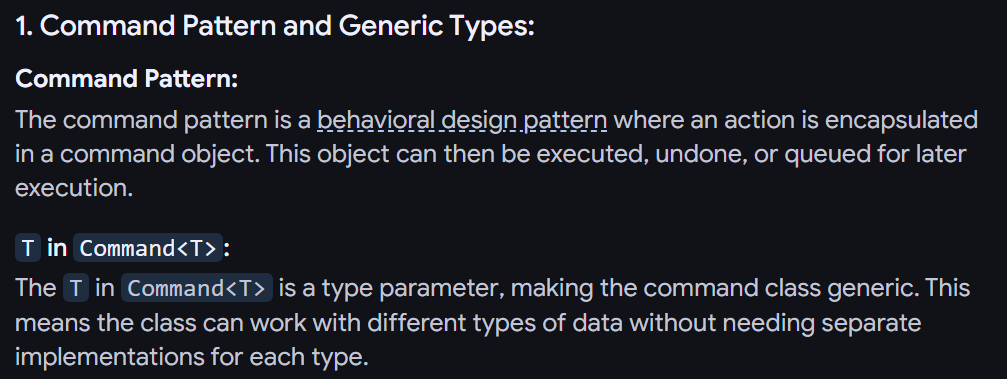Click the bold word 'in' between code chips

pyautogui.click(x=57, y=248)
